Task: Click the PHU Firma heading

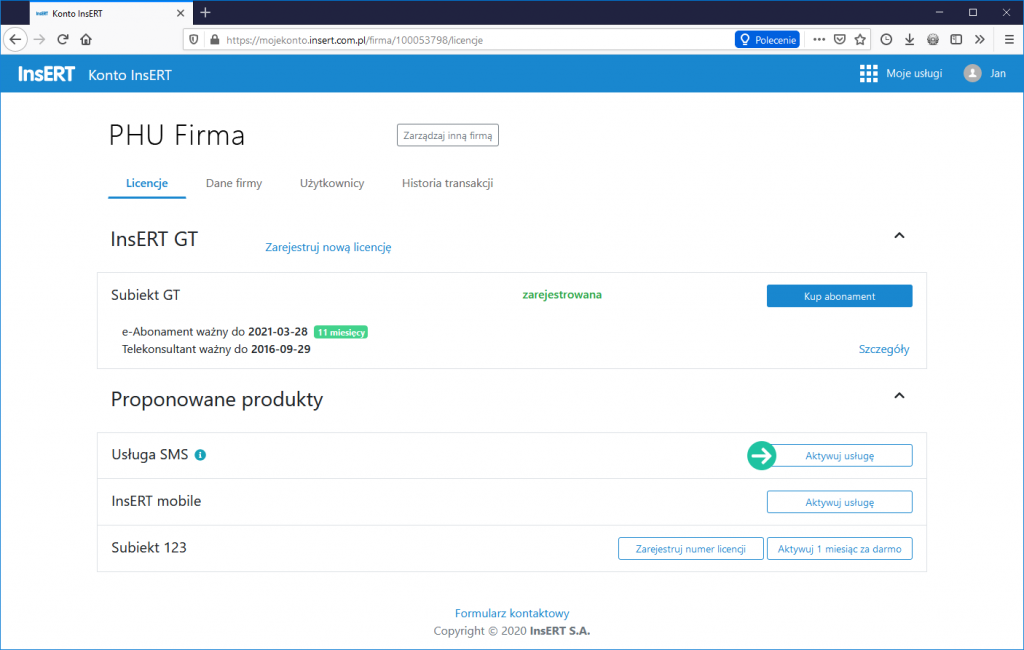Action: coord(176,135)
